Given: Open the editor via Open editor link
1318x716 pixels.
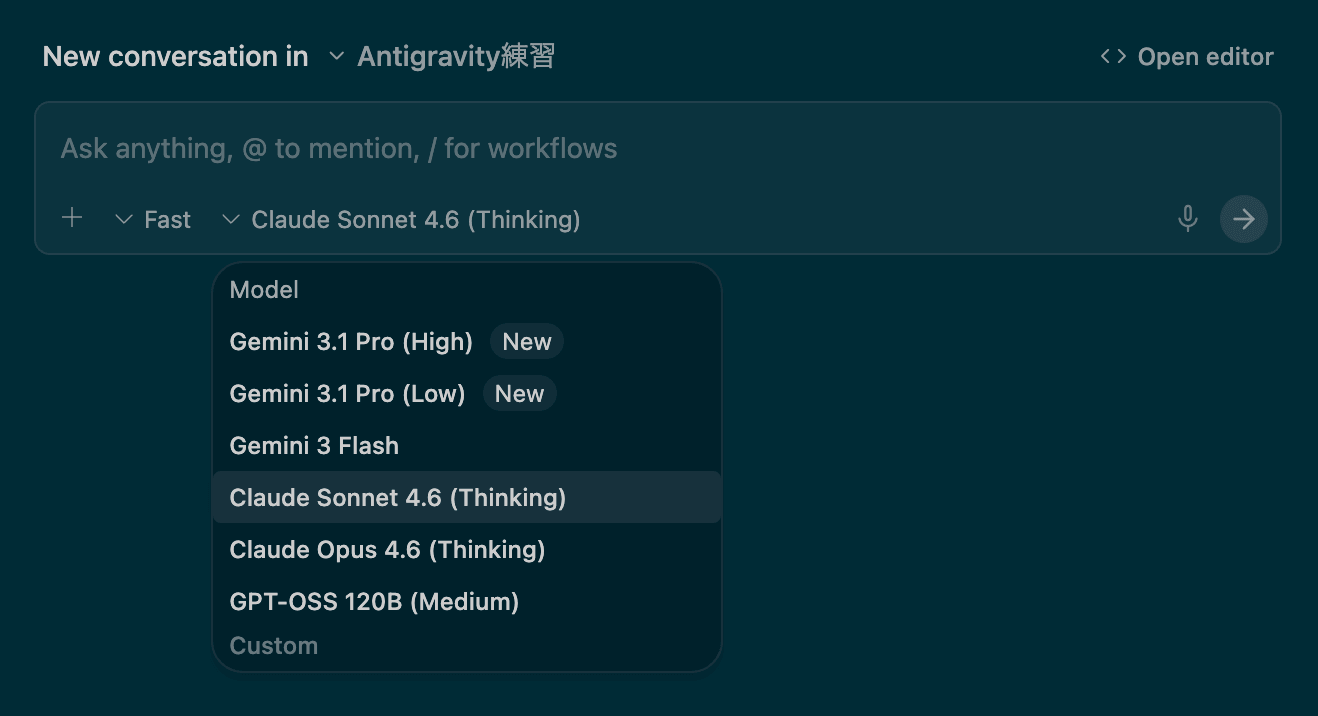Looking at the screenshot, I should pyautogui.click(x=1205, y=57).
